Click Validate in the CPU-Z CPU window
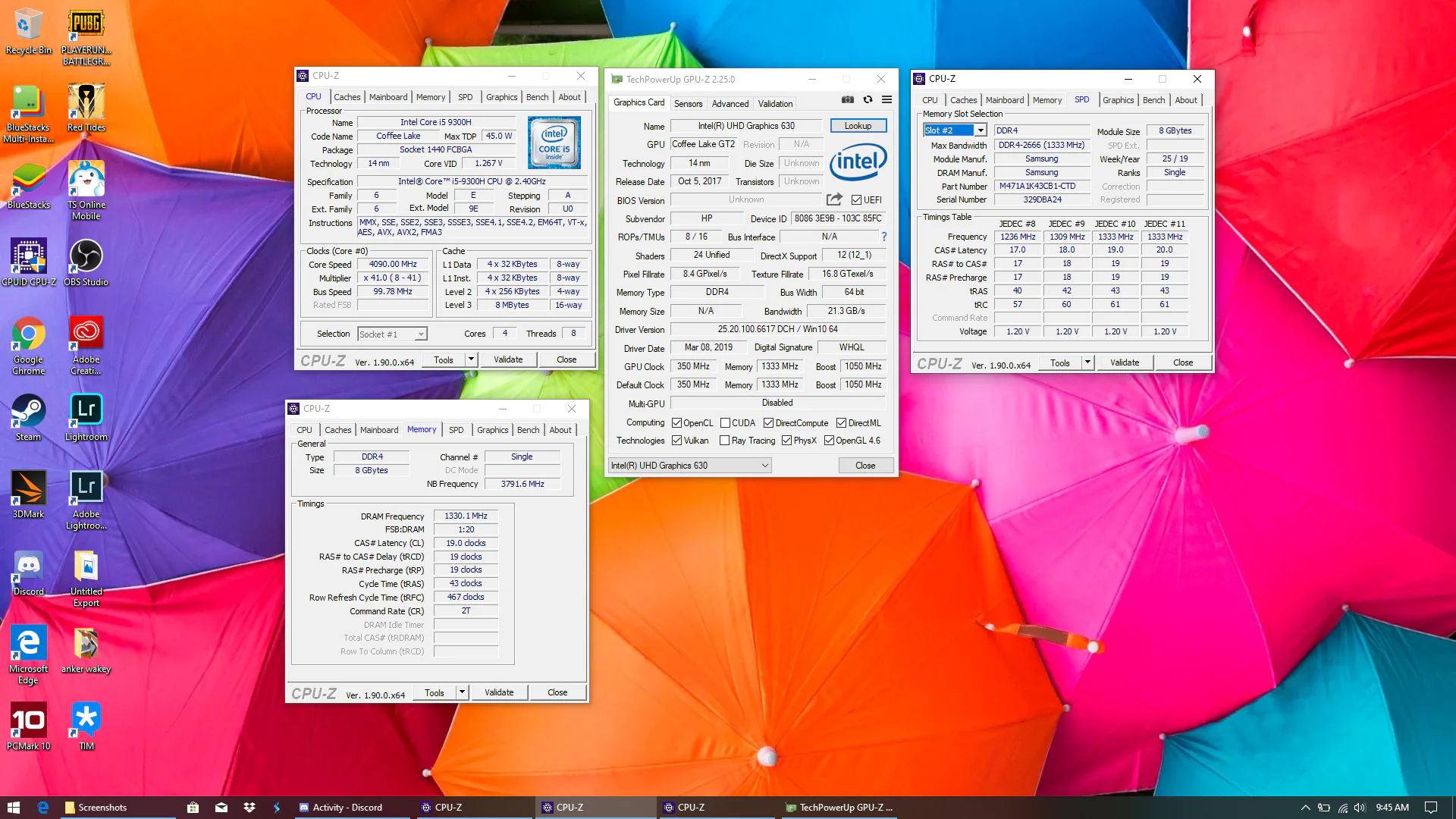The height and width of the screenshot is (819, 1456). [508, 359]
